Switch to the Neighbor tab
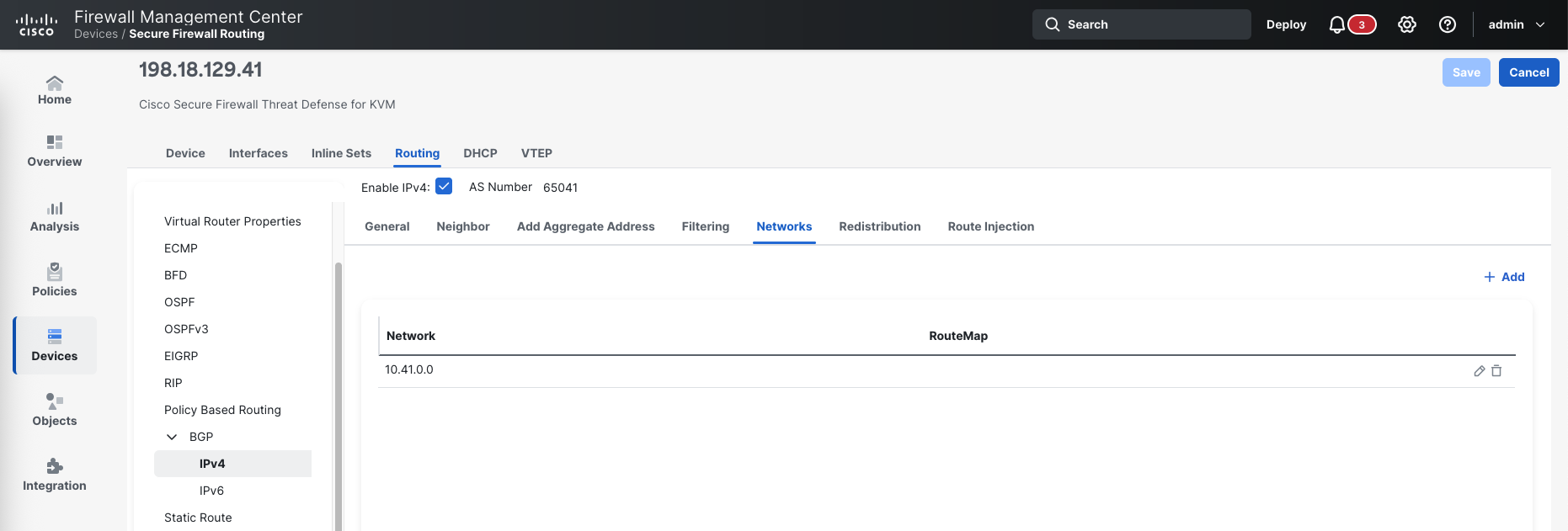Image resolution: width=1568 pixels, height=531 pixels. pyautogui.click(x=462, y=226)
